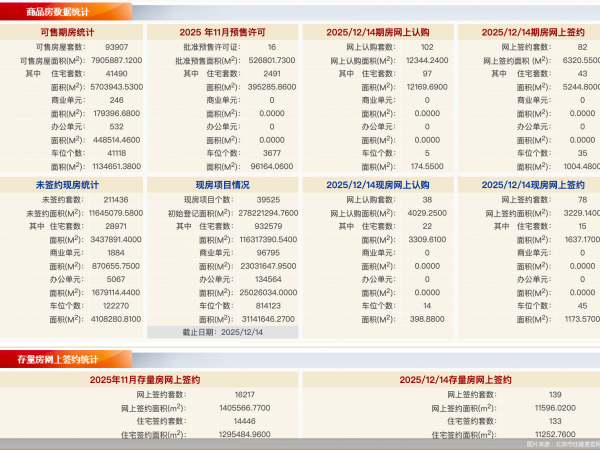Click 存量房 November 网上签约套数 value 16217
Viewport: 600px width, 450px height.
(244, 395)
